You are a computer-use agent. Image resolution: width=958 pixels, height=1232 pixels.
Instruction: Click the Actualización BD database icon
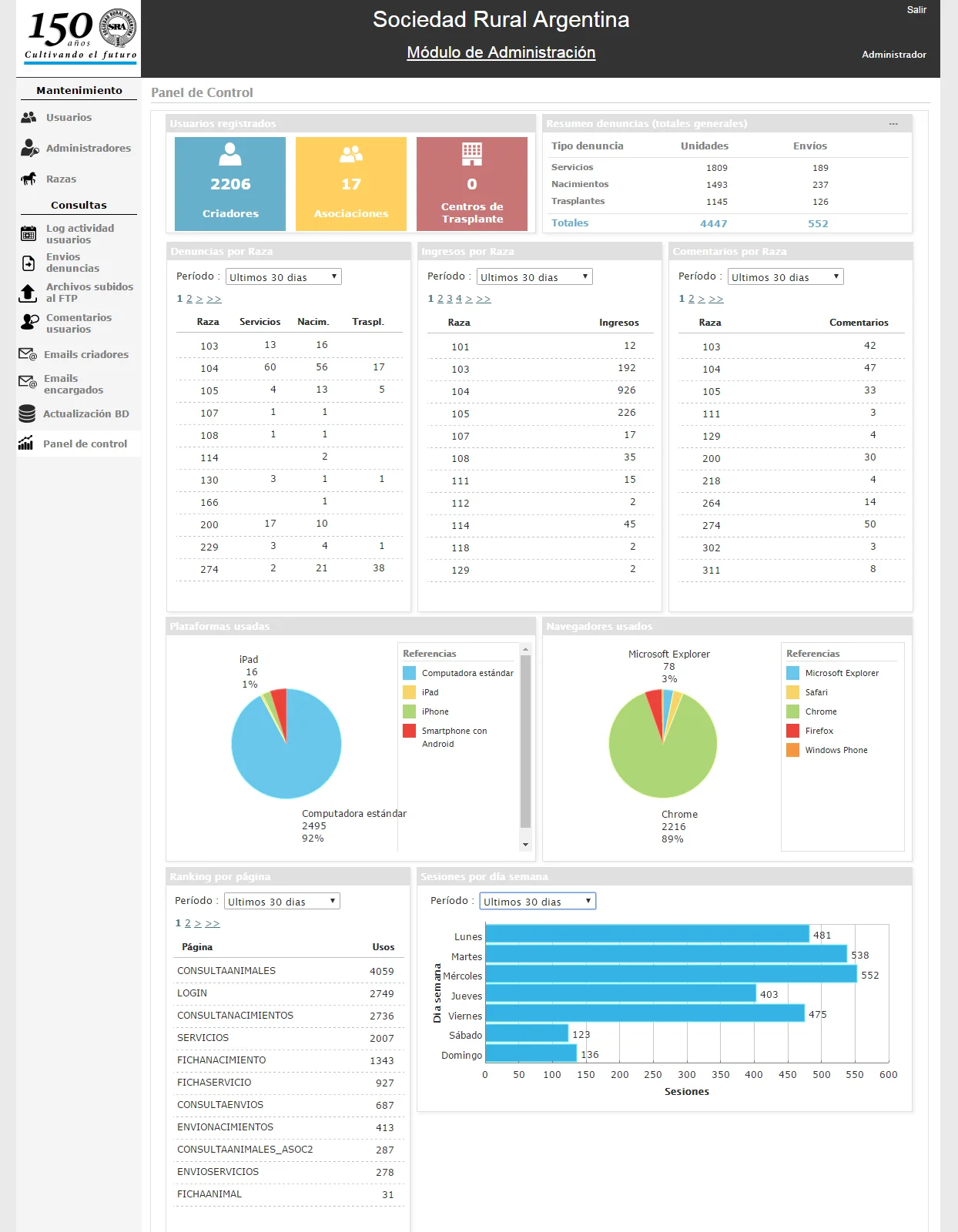click(27, 414)
